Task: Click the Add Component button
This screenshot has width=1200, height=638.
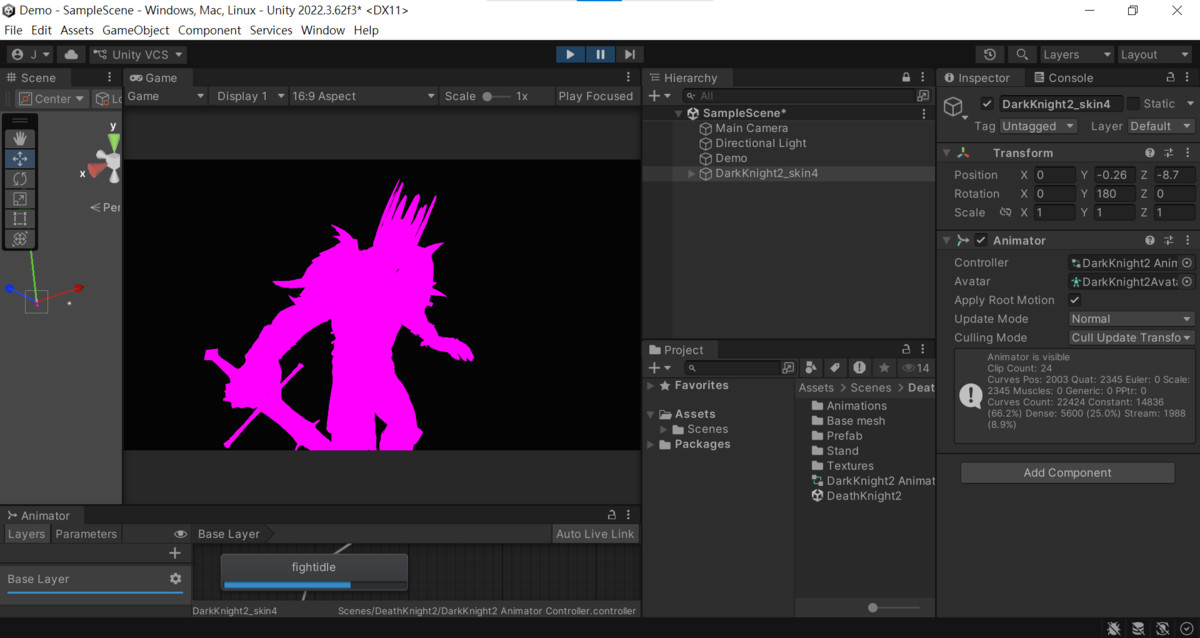Action: click(1067, 473)
